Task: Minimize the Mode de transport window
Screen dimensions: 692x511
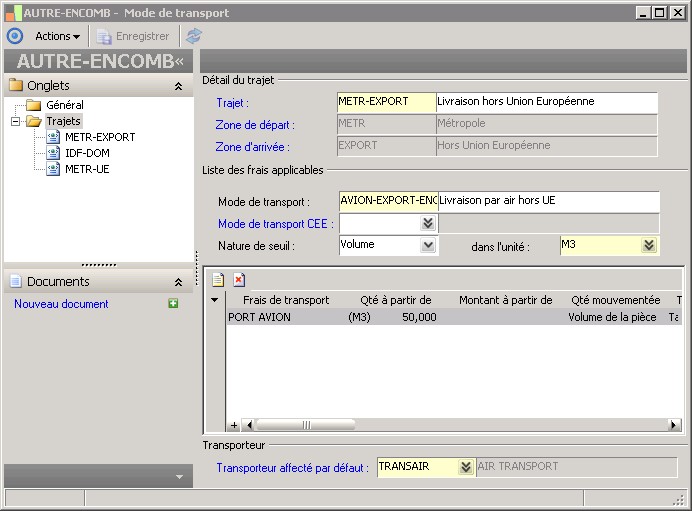Action: click(x=643, y=13)
